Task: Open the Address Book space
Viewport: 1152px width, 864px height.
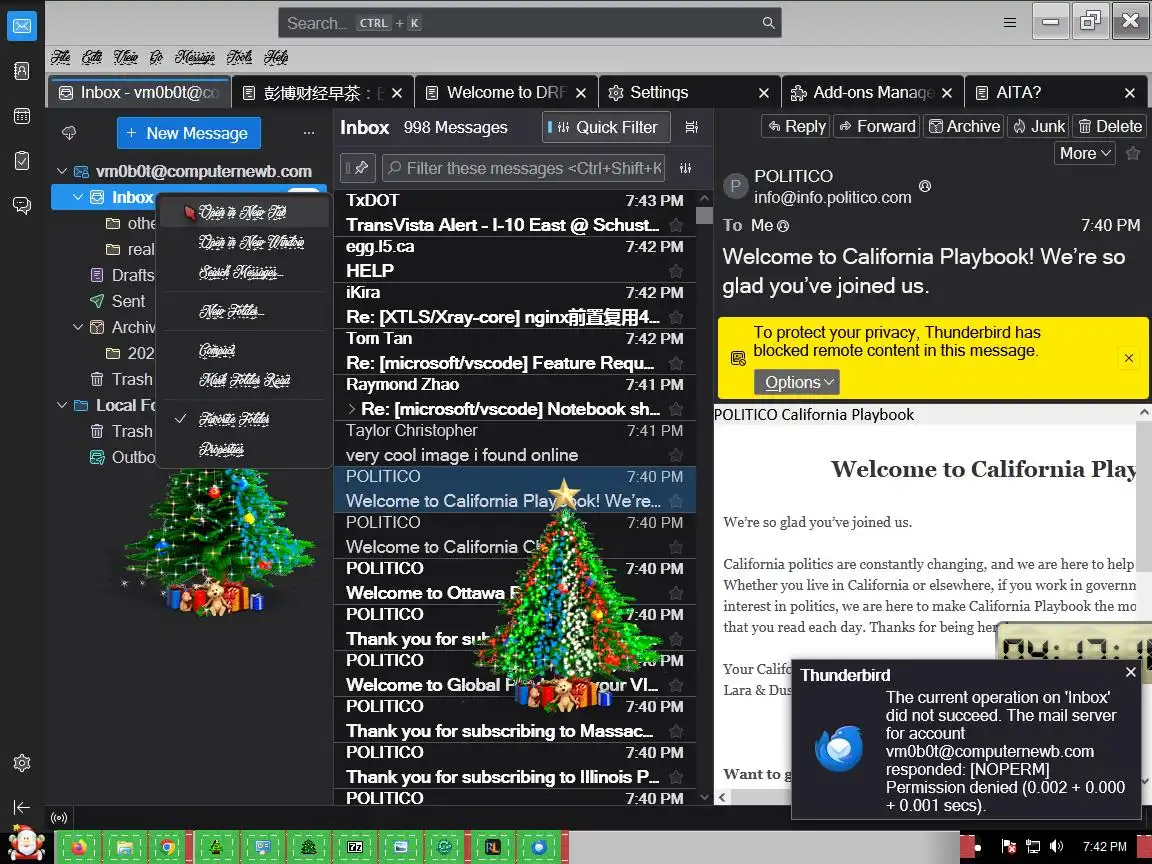Action: pyautogui.click(x=22, y=71)
